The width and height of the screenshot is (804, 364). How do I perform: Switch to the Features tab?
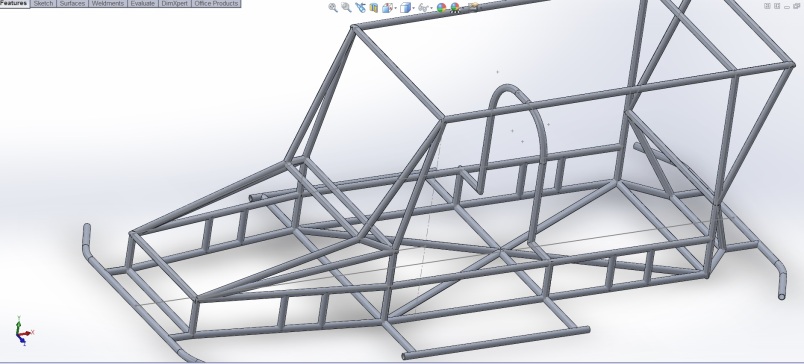14,4
